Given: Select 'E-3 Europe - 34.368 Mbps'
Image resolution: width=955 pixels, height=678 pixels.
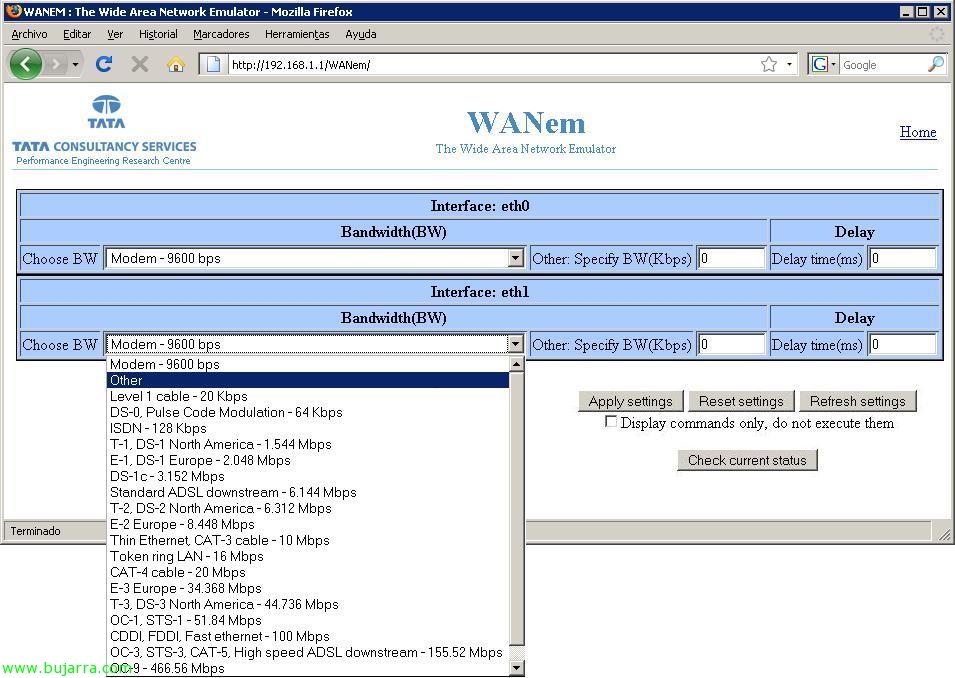Looking at the screenshot, I should coord(308,588).
